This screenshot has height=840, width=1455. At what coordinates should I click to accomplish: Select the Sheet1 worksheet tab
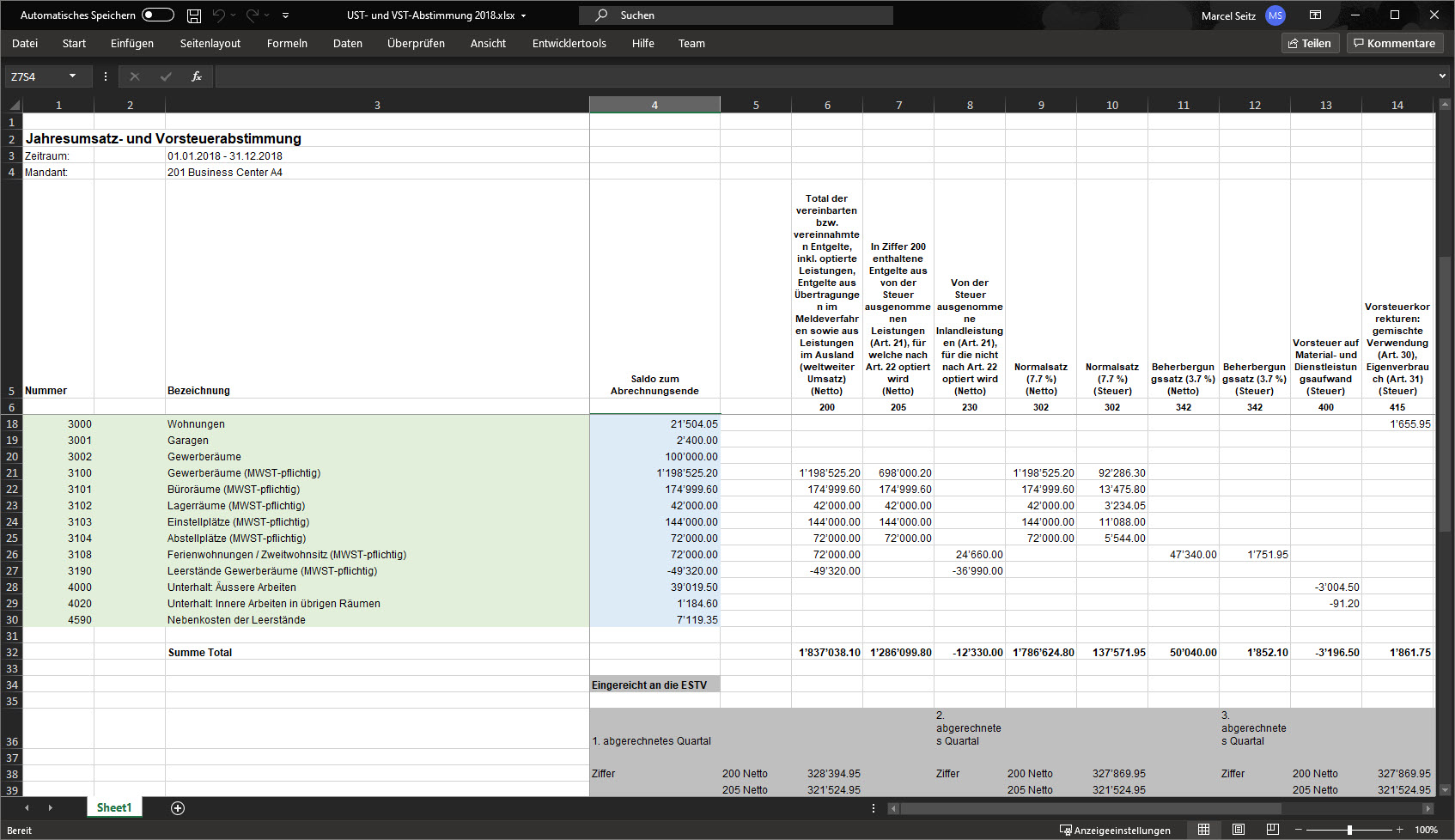coord(114,807)
